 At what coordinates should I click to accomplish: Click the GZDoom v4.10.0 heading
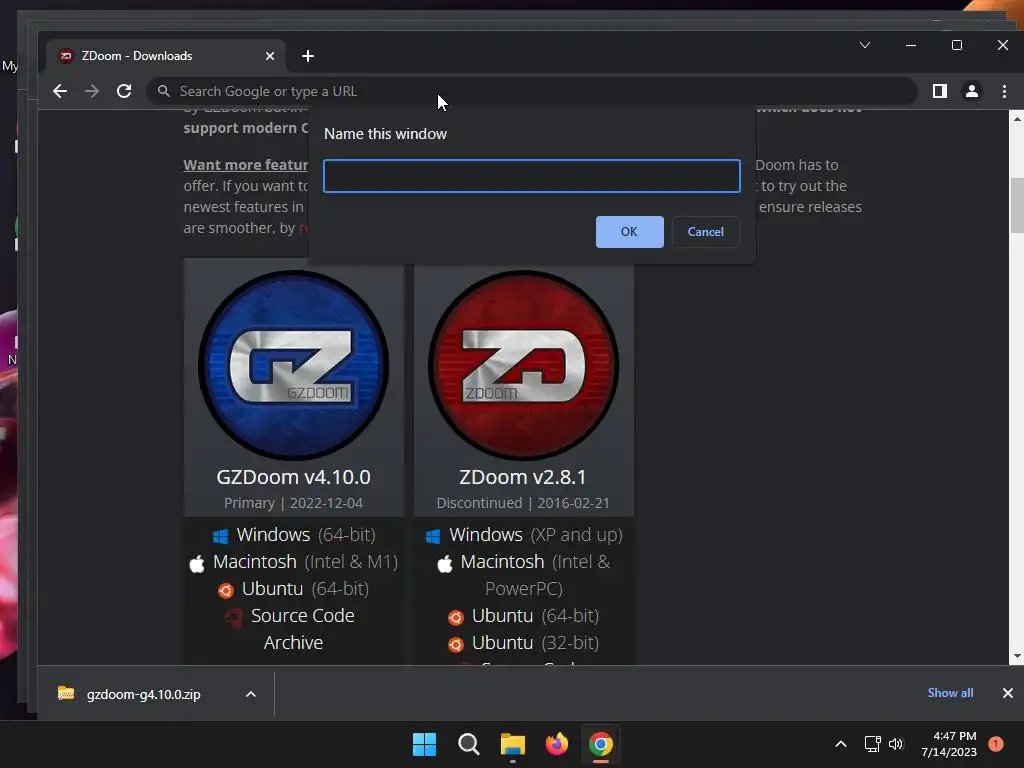pos(293,477)
